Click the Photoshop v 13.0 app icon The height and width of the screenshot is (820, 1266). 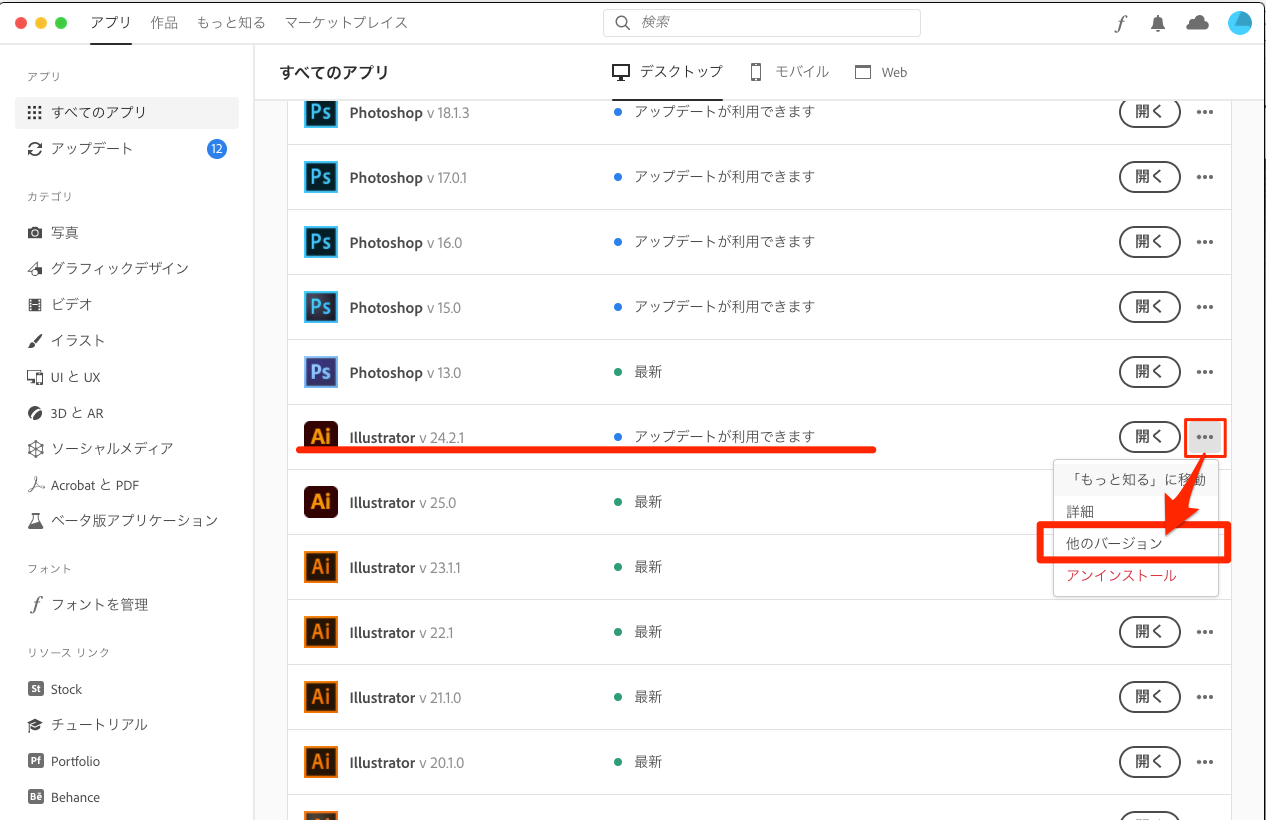click(x=320, y=372)
